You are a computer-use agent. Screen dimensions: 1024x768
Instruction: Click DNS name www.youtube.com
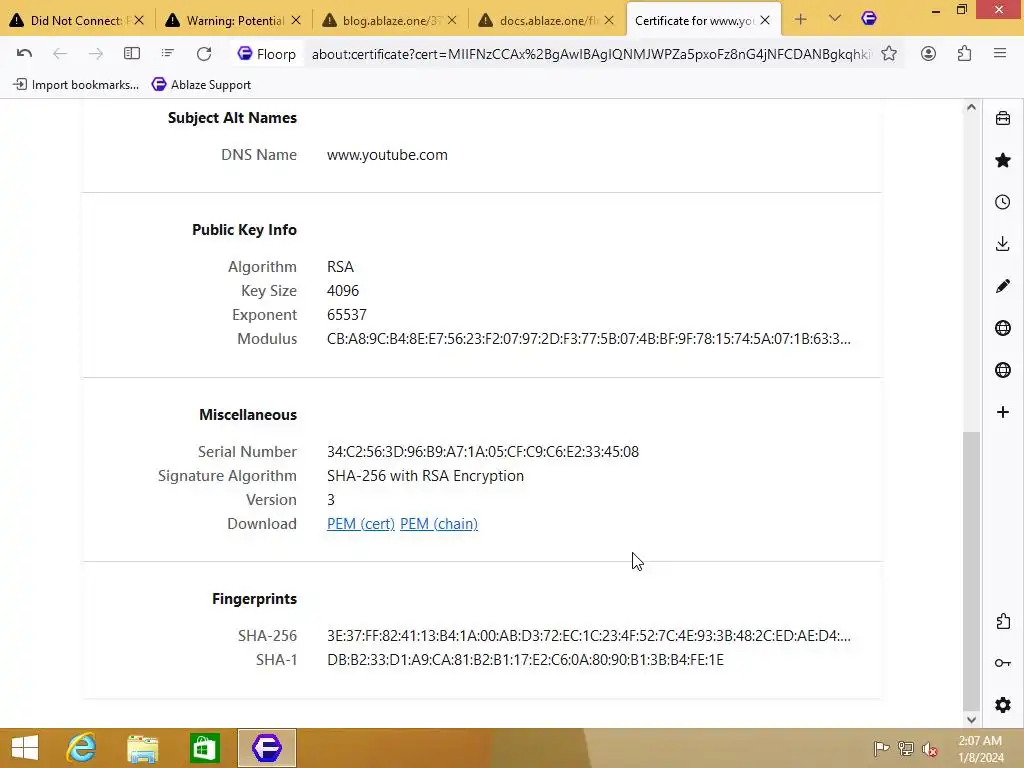(387, 155)
